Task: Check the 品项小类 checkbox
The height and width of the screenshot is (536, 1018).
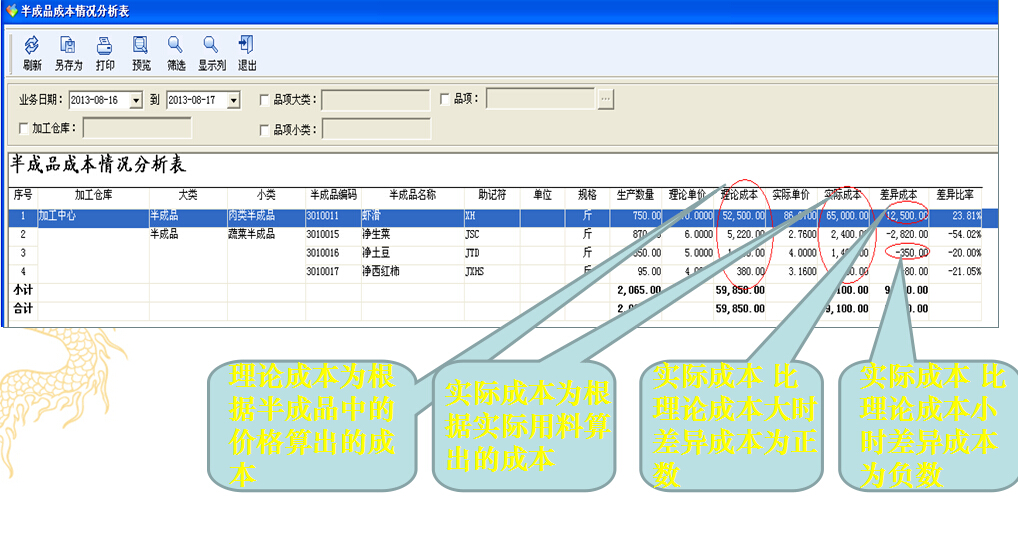Action: click(264, 129)
